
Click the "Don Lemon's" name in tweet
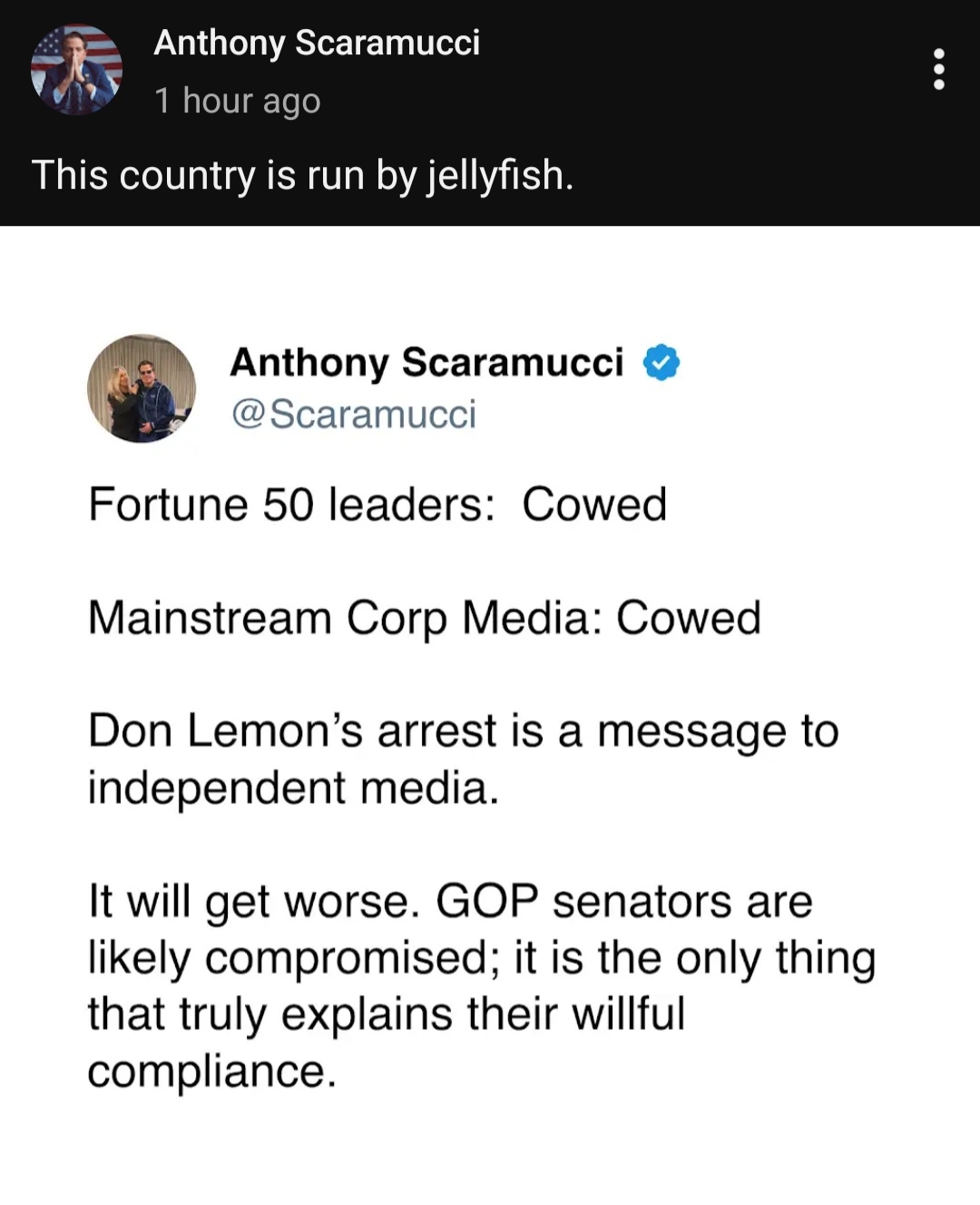click(226, 731)
